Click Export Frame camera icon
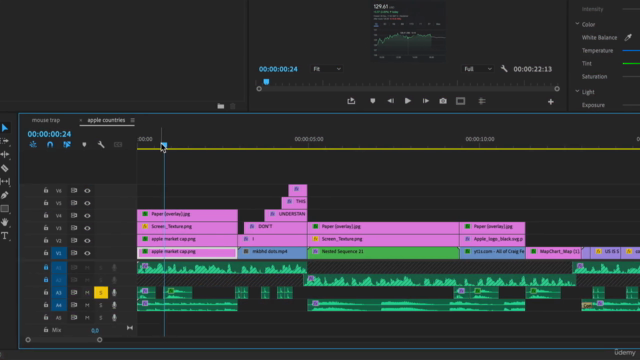 (x=443, y=101)
